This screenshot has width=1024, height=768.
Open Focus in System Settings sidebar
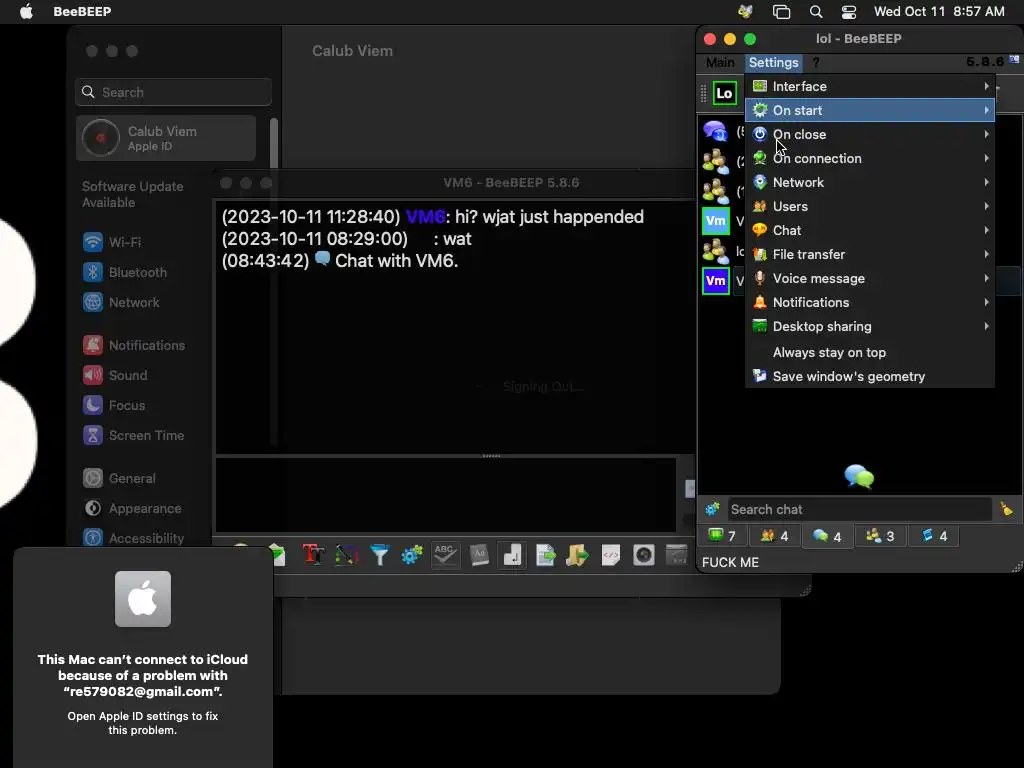pyautogui.click(x=114, y=406)
